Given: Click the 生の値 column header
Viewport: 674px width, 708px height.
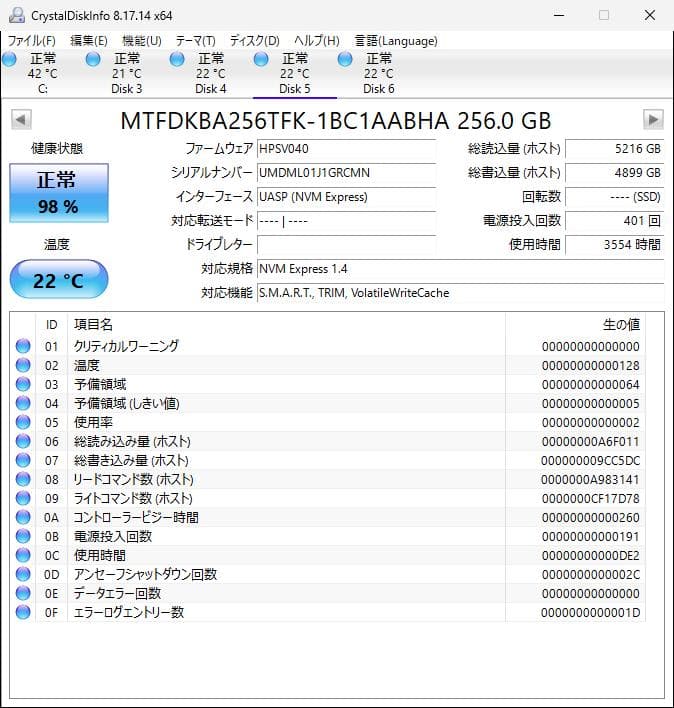Looking at the screenshot, I should 575,324.
